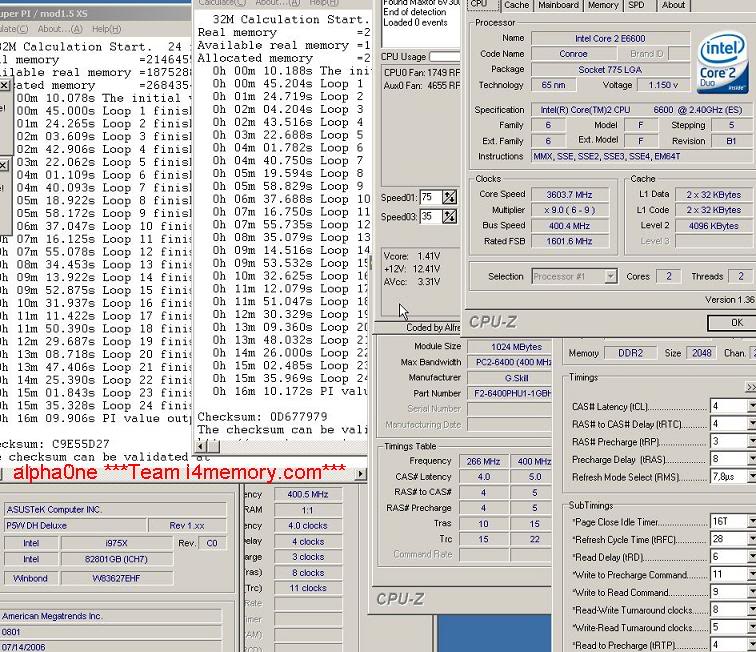This screenshot has height=652, width=756.
Task: Click the checksum line C9E55D27 in Super PI
Action: (x=55, y=444)
